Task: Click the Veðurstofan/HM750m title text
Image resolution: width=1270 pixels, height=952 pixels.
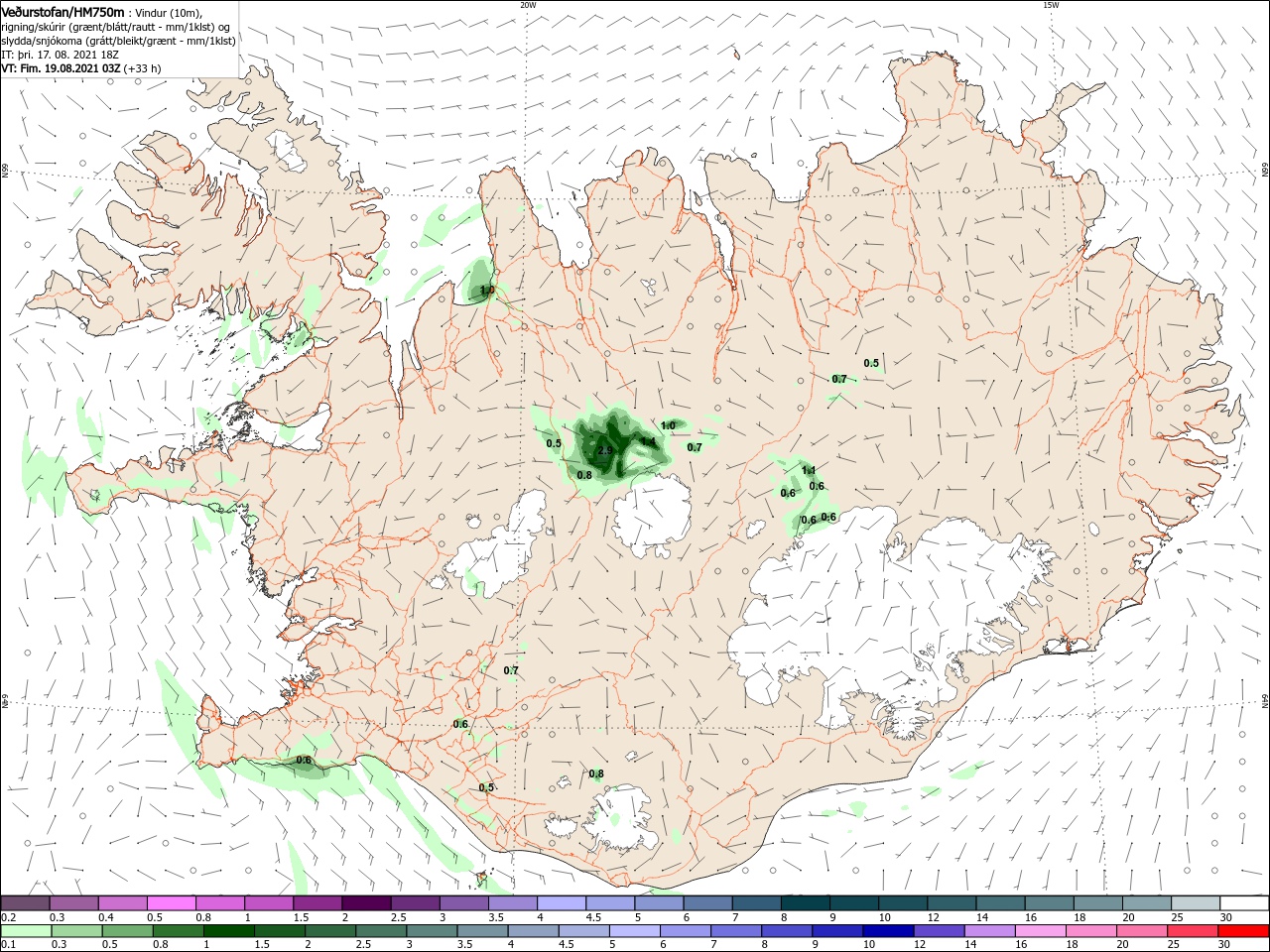Action: pos(63,12)
